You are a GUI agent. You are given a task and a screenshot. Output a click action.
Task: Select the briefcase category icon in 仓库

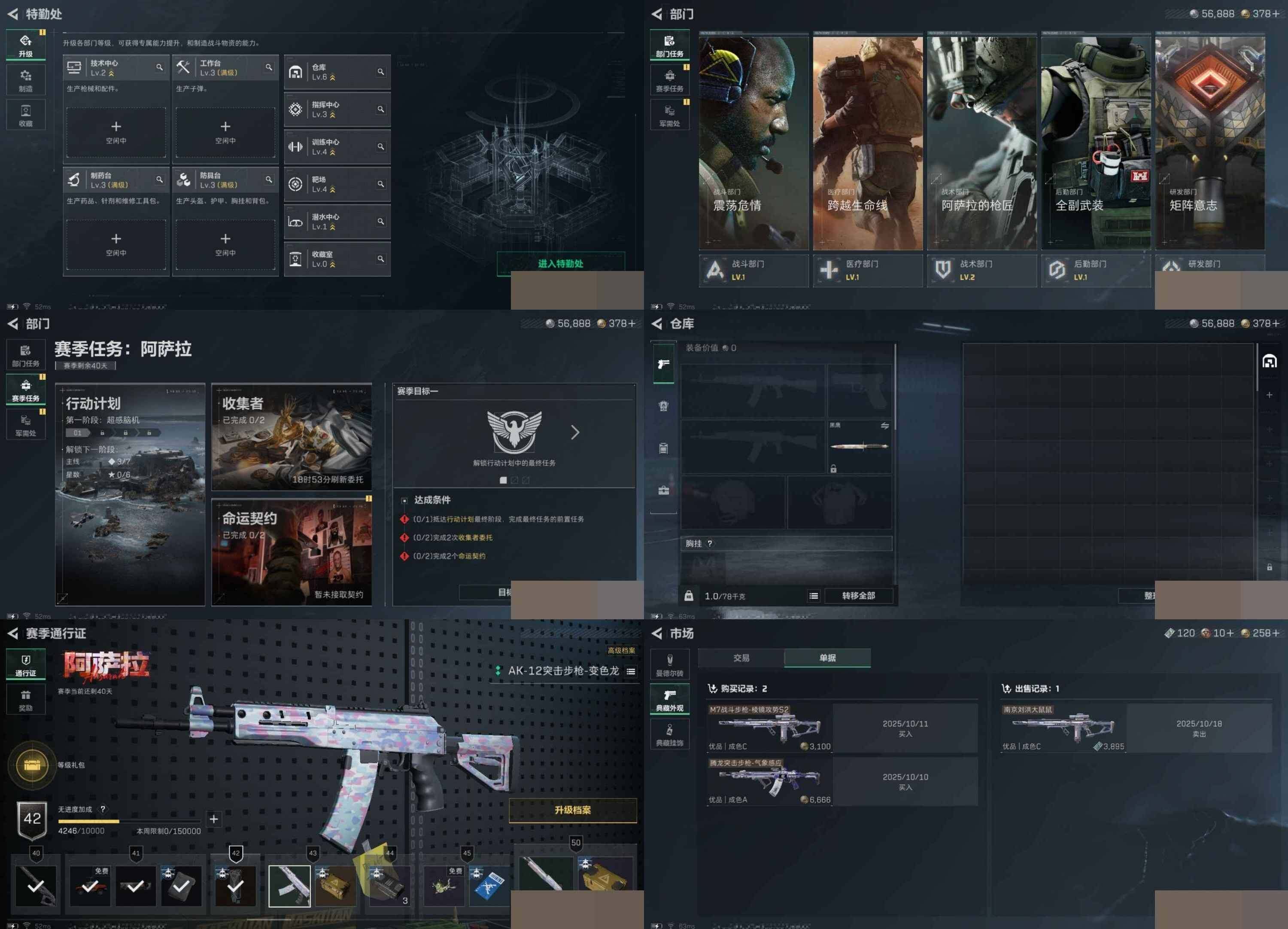click(x=663, y=490)
